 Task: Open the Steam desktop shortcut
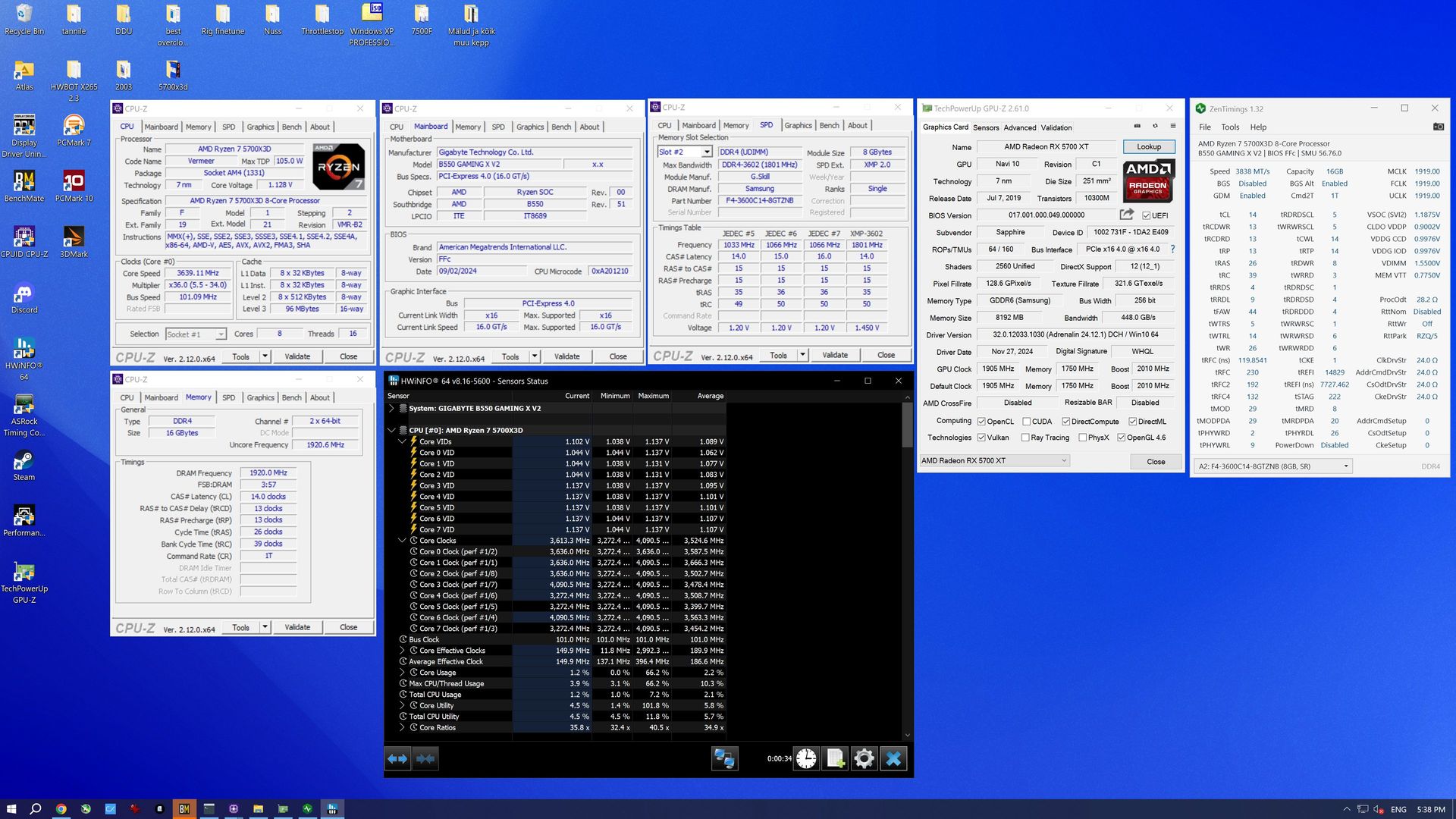[x=24, y=465]
